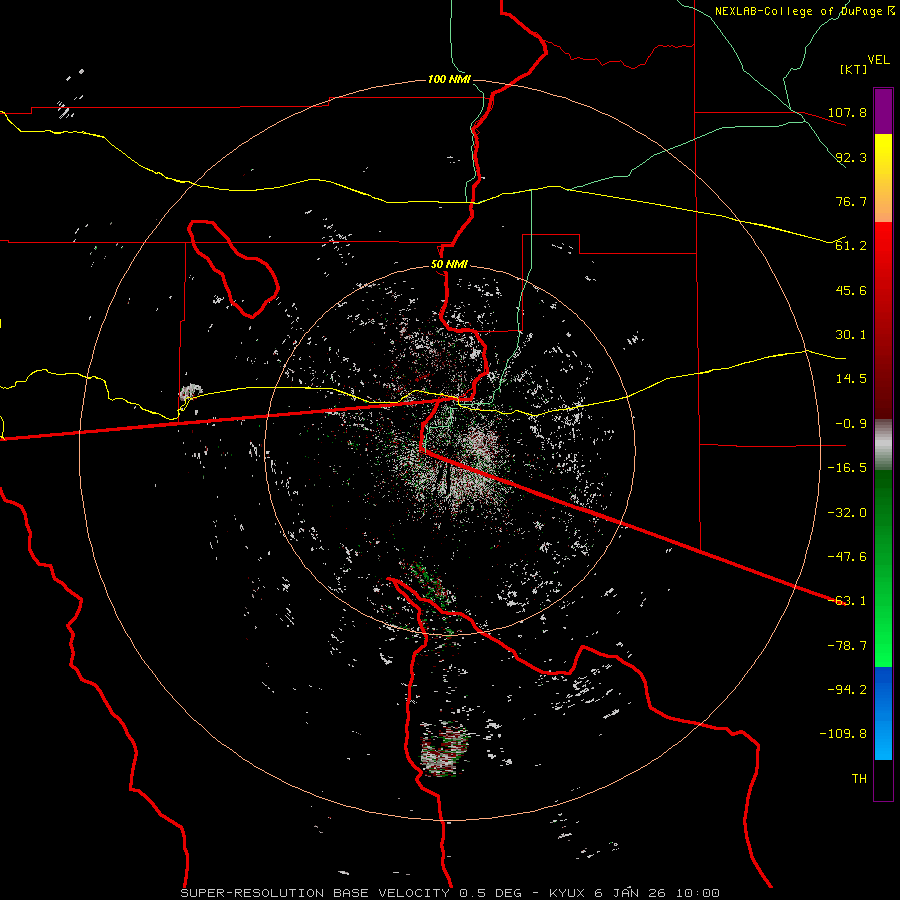Viewport: 900px width, 900px height.
Task: Click the 100 NMI range ring label
Action: coord(449,79)
